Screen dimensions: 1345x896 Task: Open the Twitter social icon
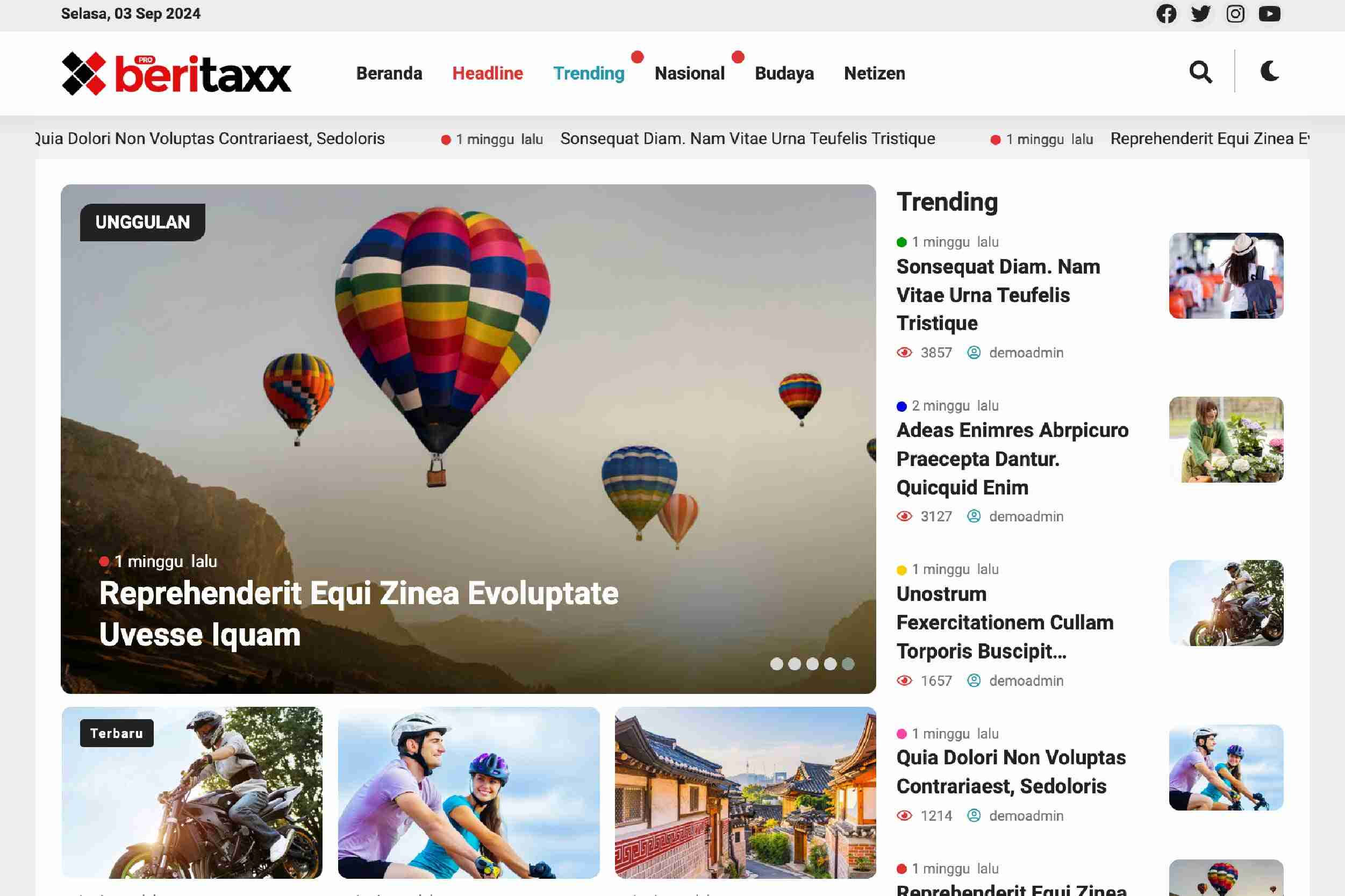coord(1200,14)
